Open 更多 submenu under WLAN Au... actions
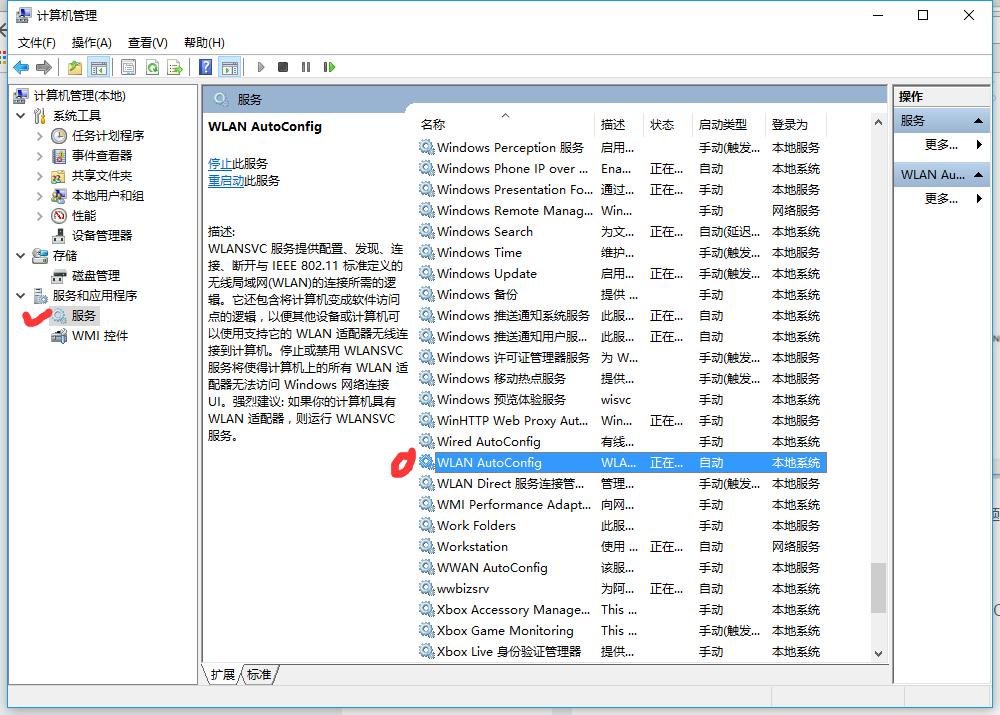The width and height of the screenshot is (1000, 715). [942, 199]
